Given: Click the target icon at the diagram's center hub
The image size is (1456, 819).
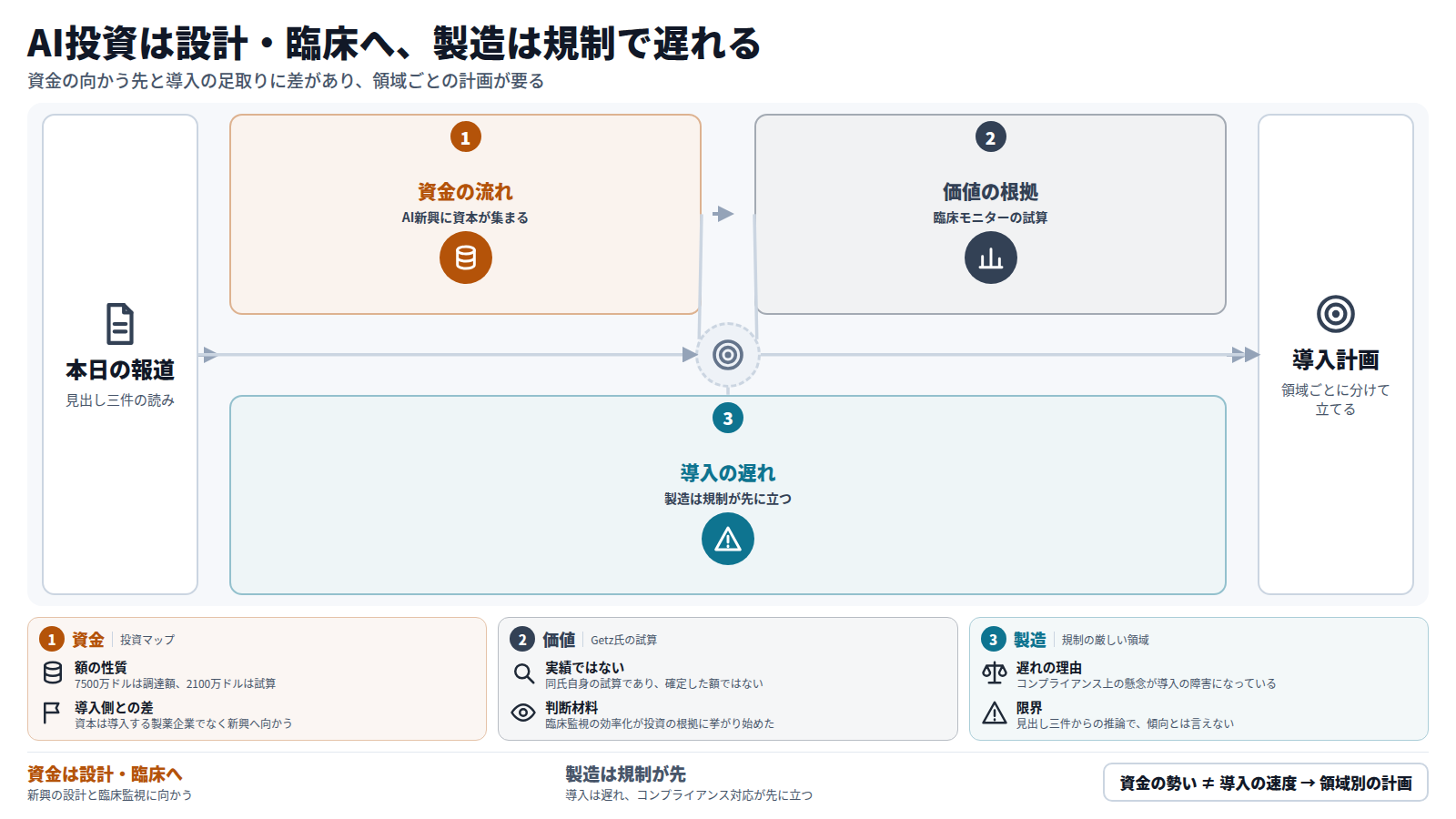Looking at the screenshot, I should [x=728, y=355].
